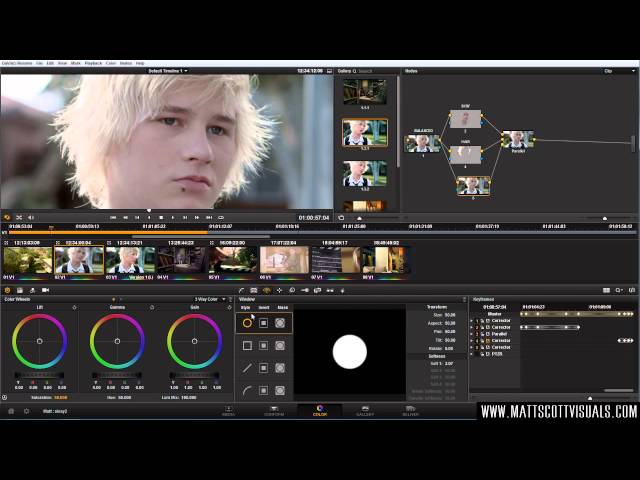Open the home project manager icon

point(11,411)
